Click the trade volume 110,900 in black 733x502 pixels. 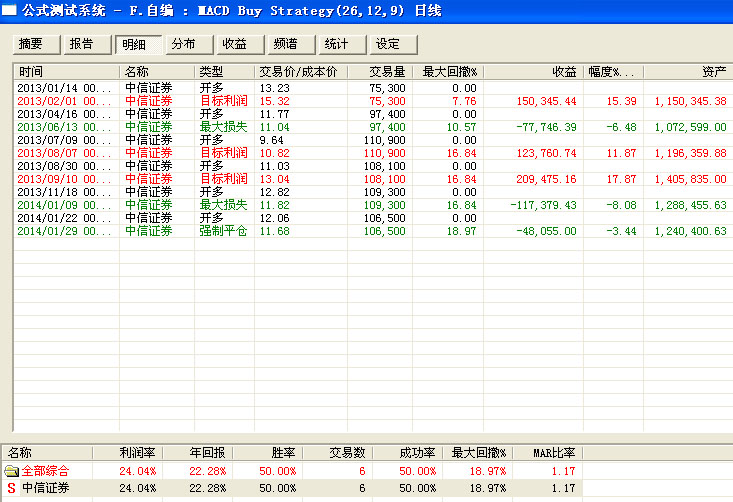pos(384,140)
